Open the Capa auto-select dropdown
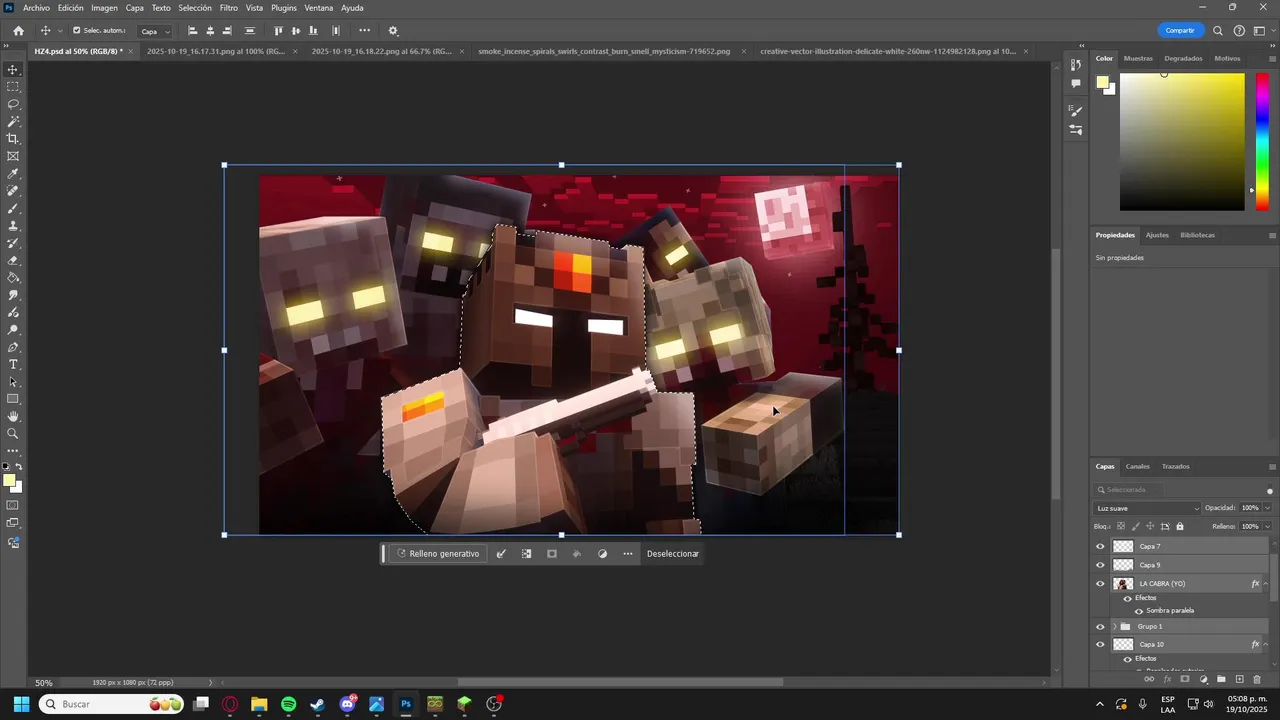Viewport: 1280px width, 720px height. coord(154,31)
